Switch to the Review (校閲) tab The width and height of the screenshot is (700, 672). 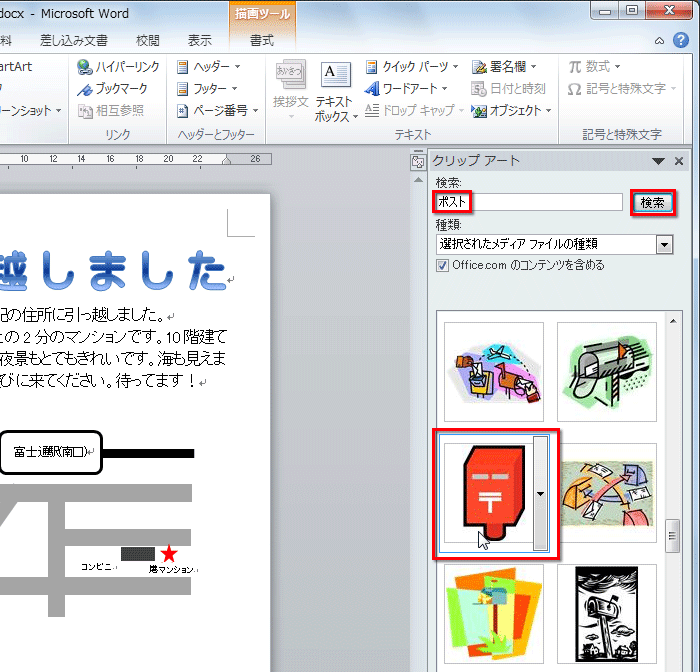click(148, 41)
